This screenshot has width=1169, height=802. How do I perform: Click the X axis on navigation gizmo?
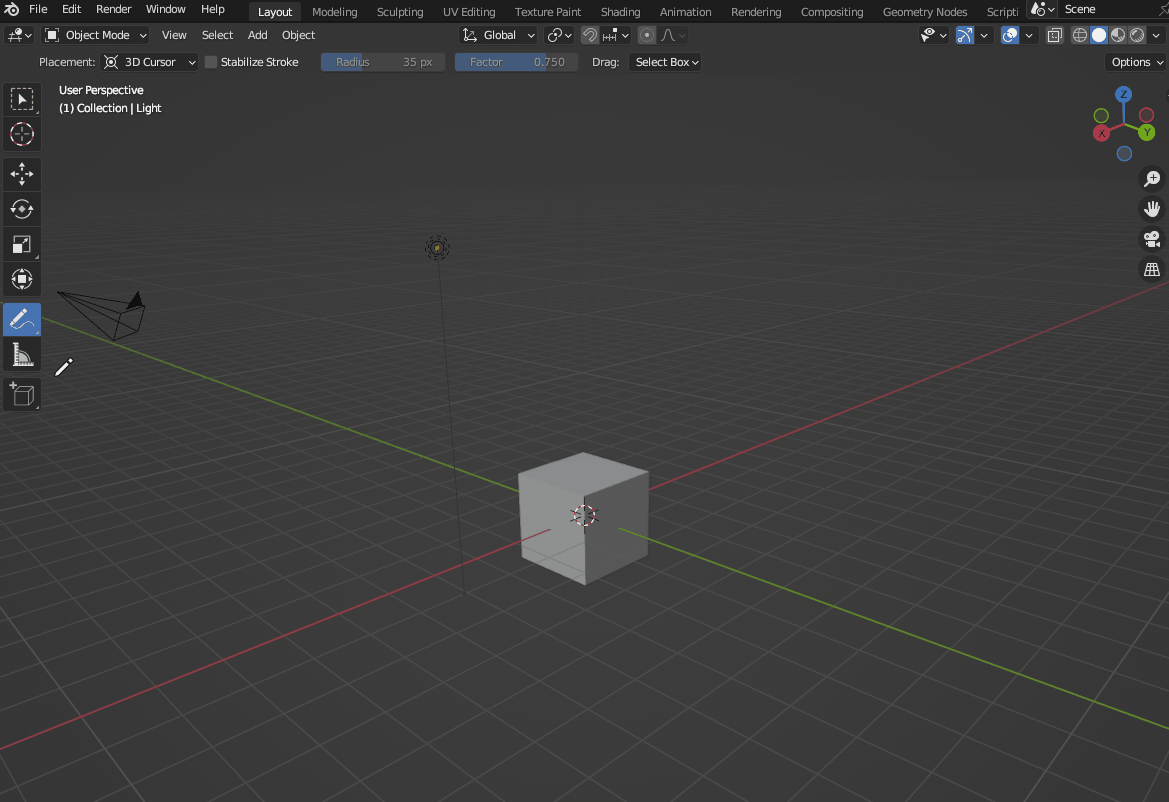coord(1101,133)
